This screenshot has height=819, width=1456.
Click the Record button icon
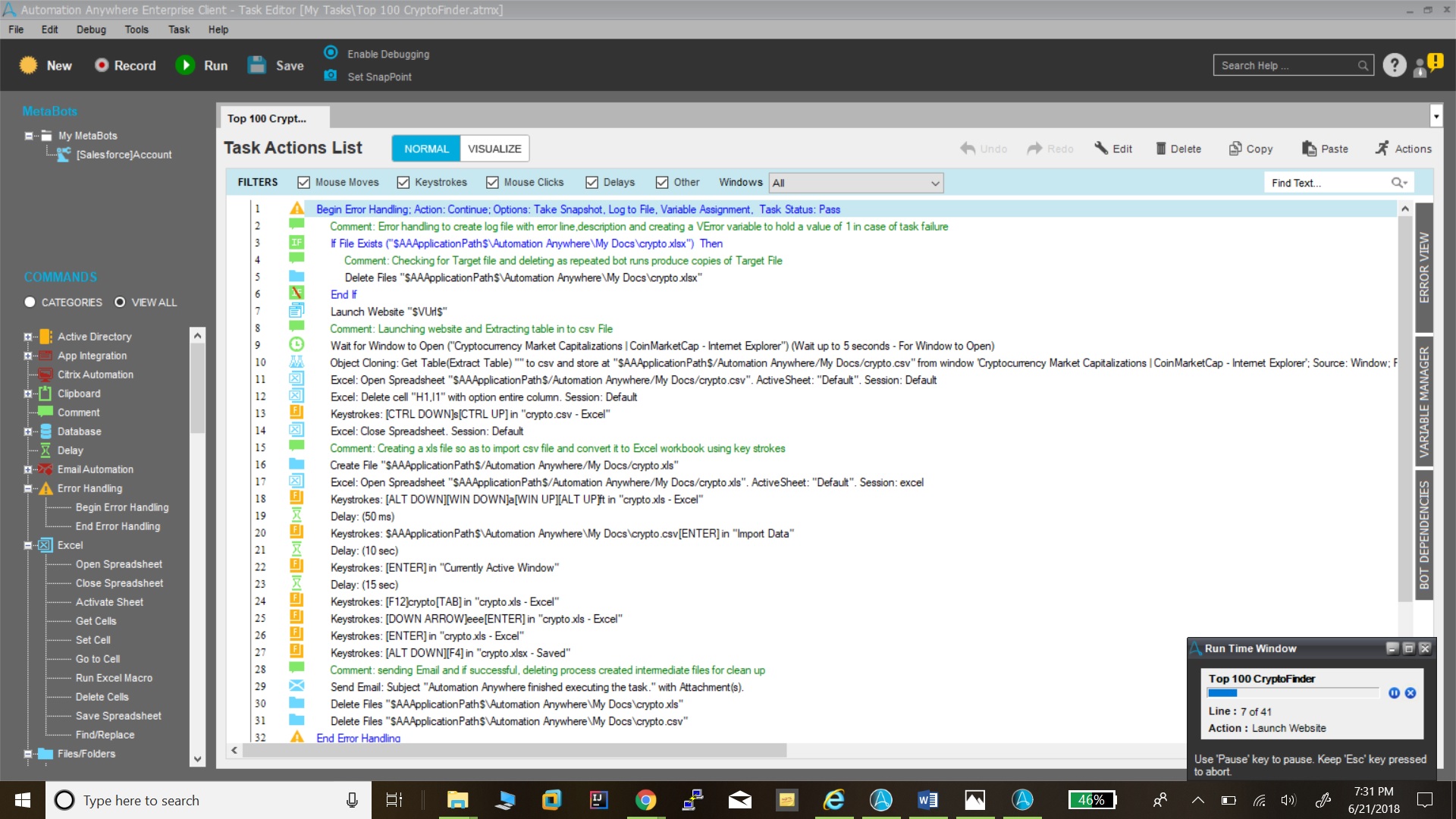tap(102, 65)
